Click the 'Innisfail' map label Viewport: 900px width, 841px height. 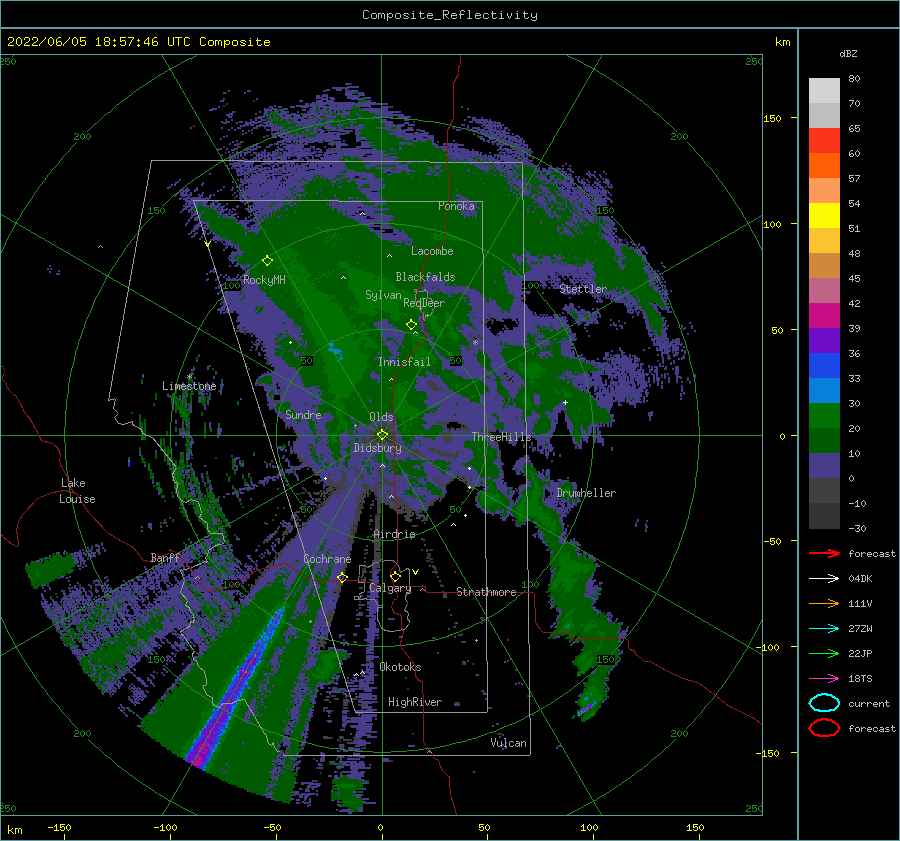coord(404,362)
